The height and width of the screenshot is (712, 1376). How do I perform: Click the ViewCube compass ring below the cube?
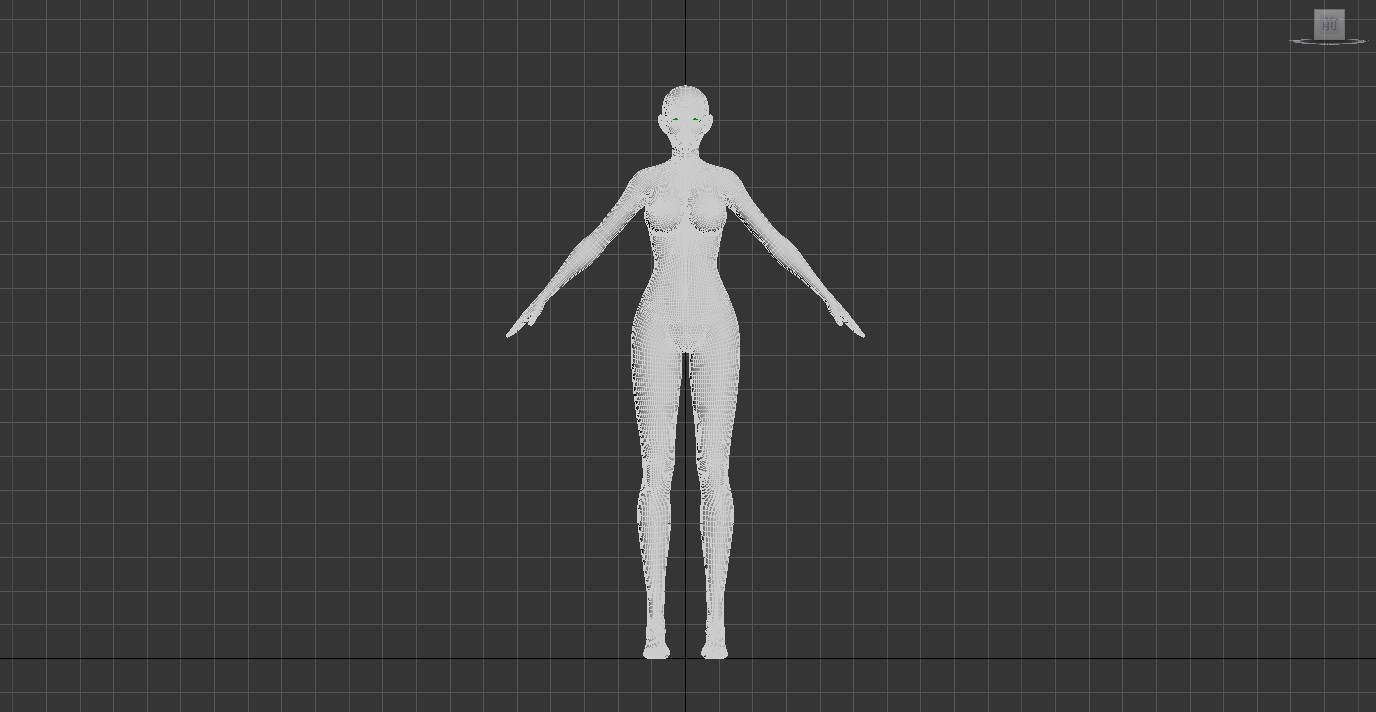1328,42
